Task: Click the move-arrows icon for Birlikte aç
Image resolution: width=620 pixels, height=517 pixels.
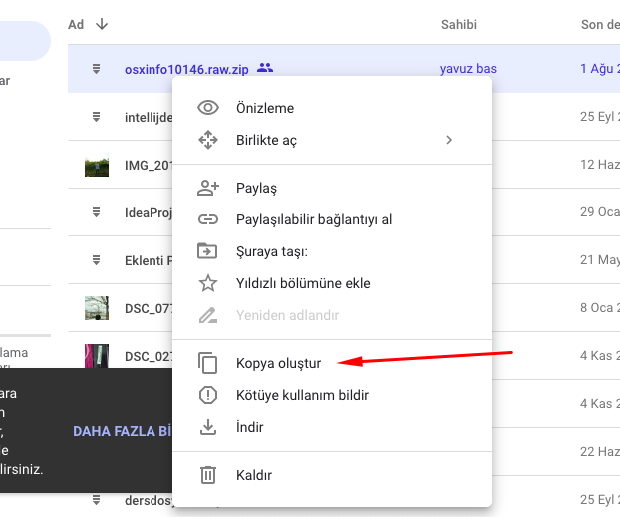Action: [208, 141]
